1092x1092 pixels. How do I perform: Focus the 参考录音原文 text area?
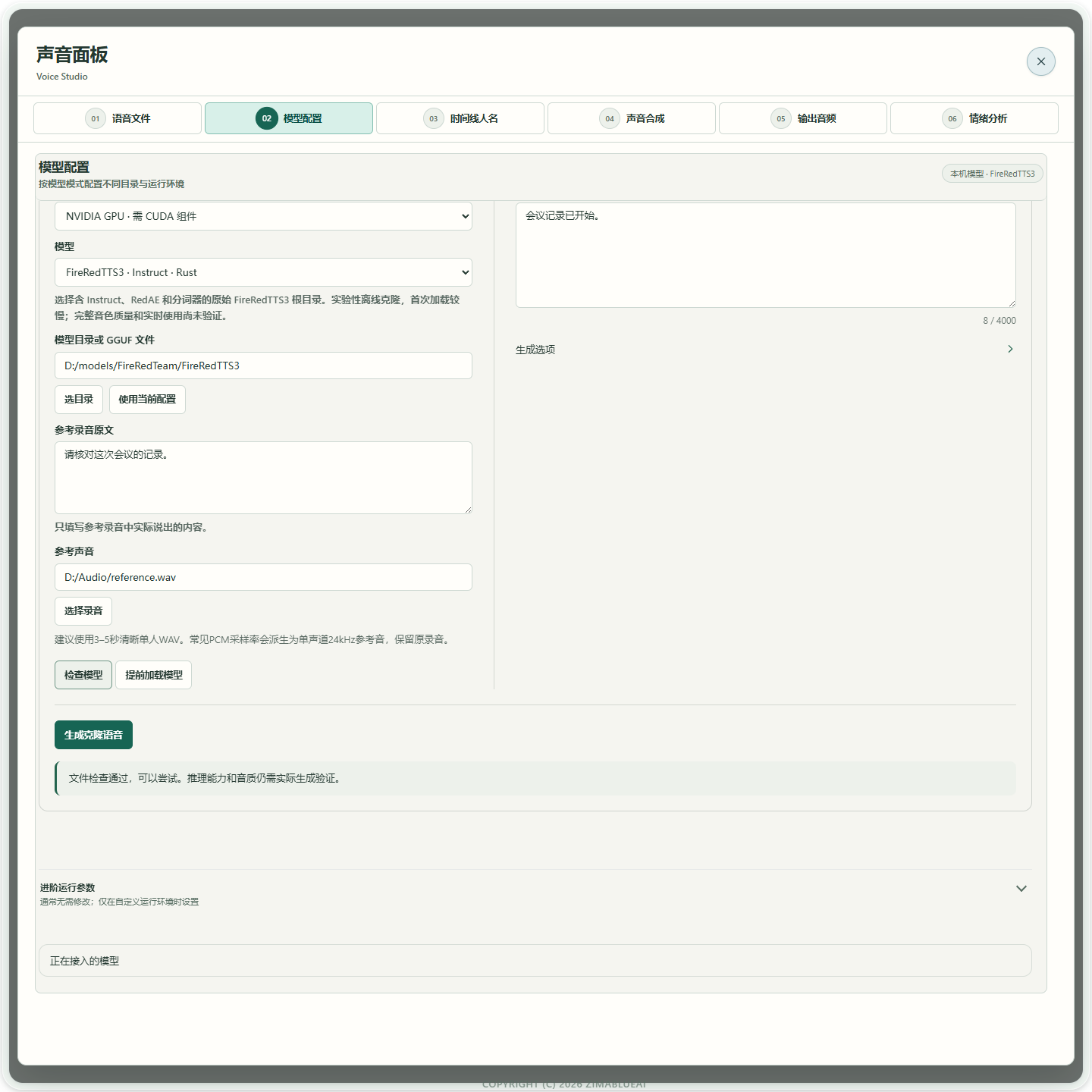(263, 478)
